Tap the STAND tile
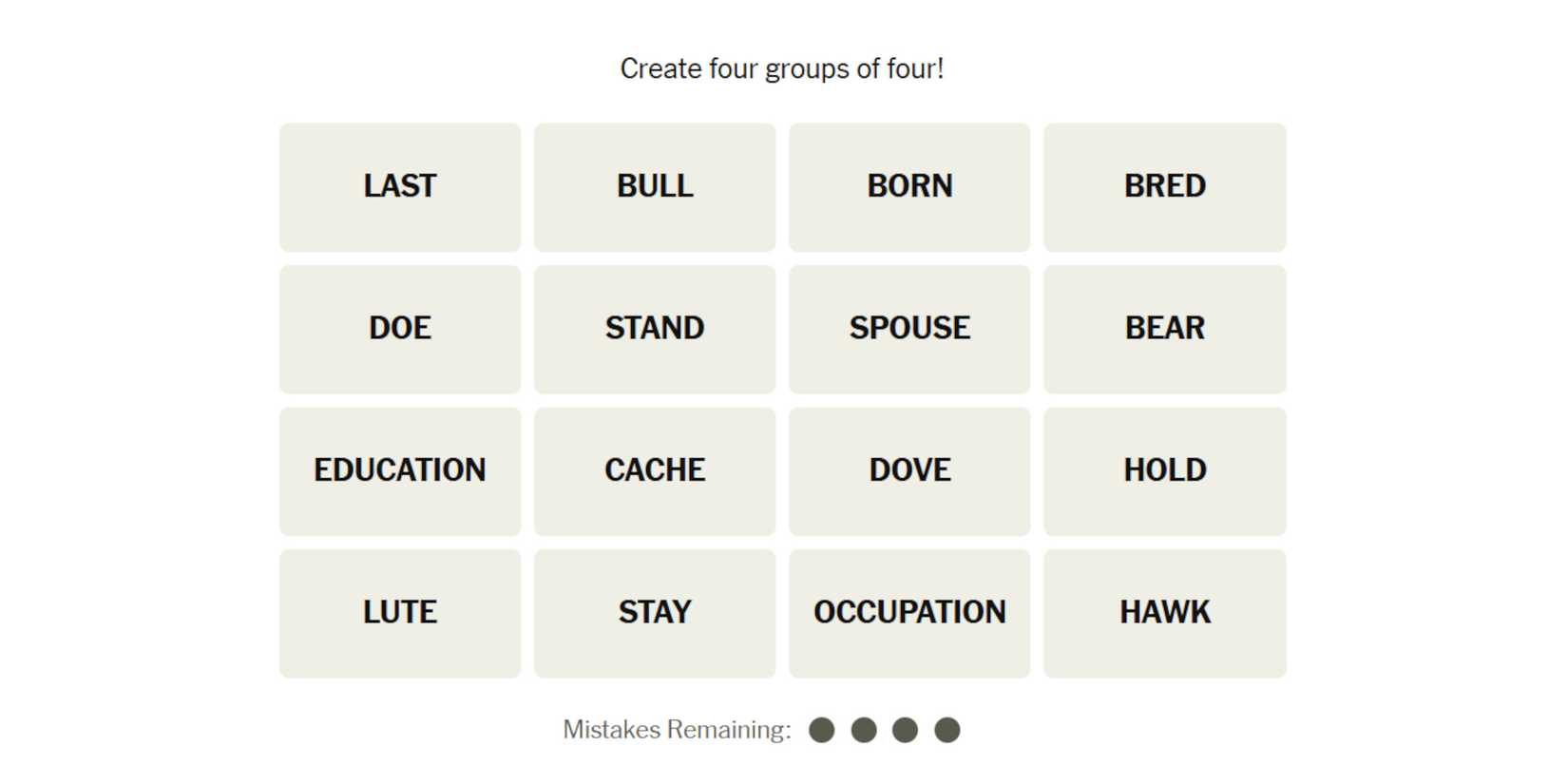The image size is (1568, 784). click(655, 329)
